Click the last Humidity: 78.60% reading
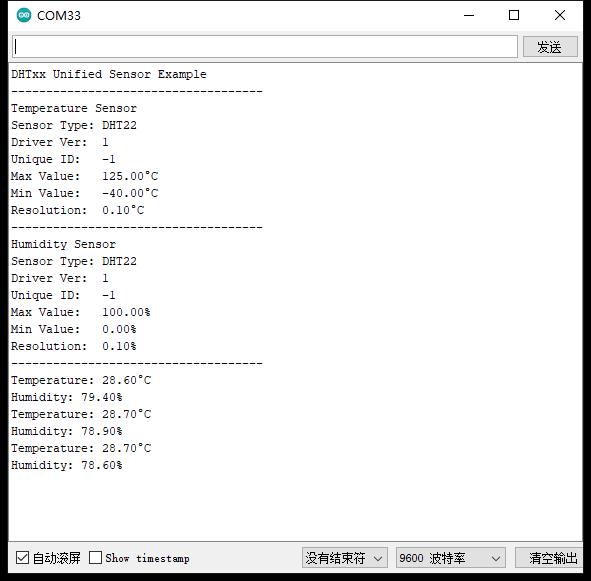The height and width of the screenshot is (581, 591). click(x=67, y=465)
